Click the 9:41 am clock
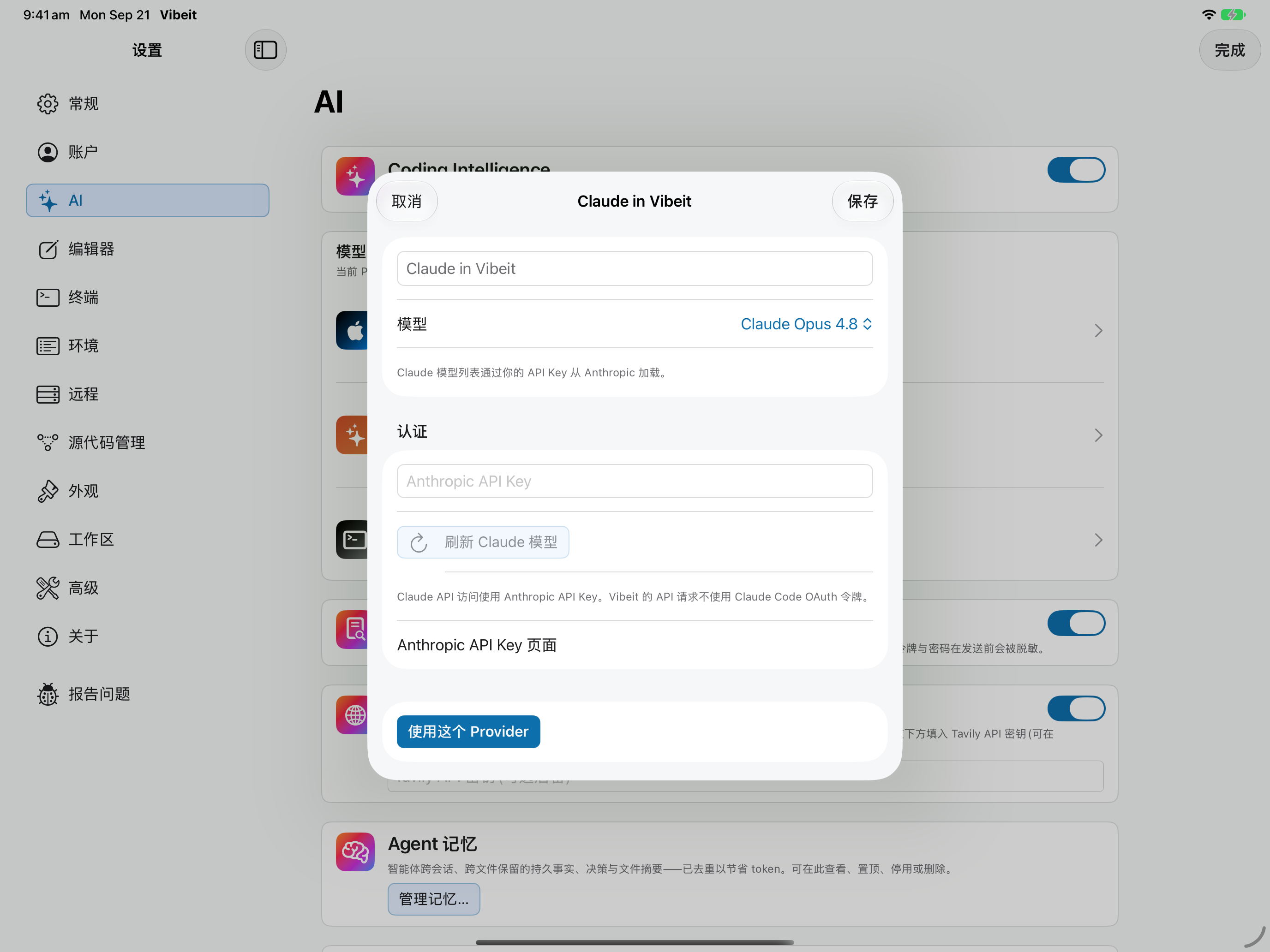 coord(47,15)
